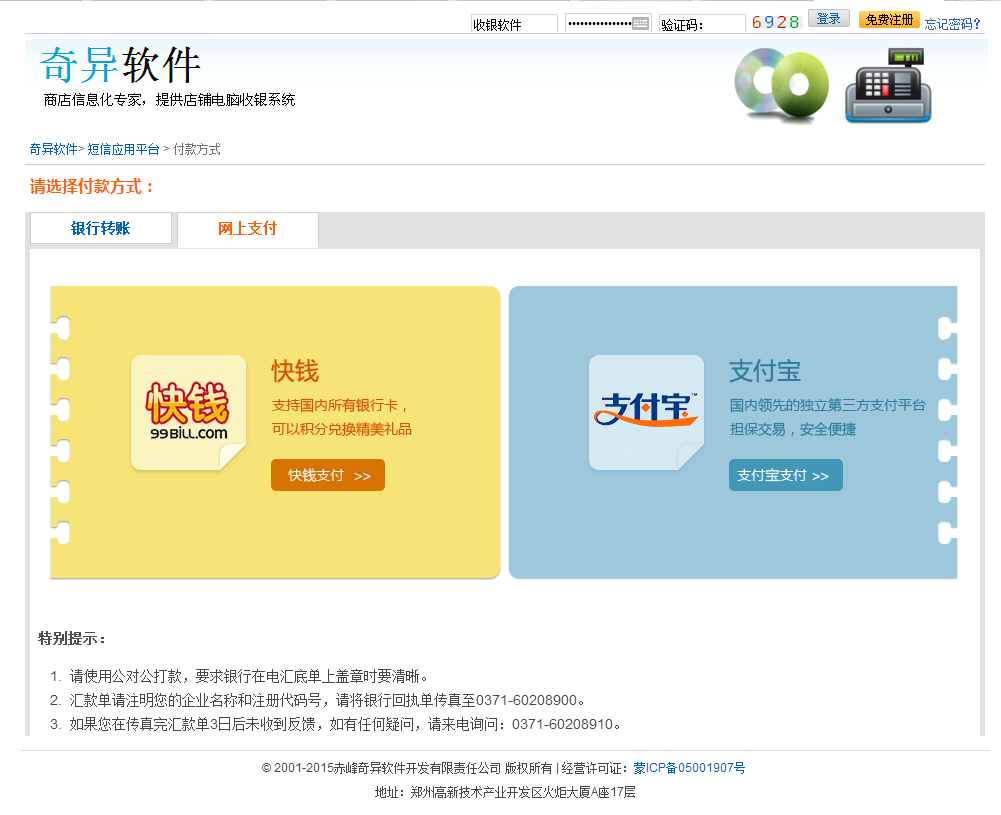Click the tip mentioning phone number 0371-60208910

pos(345,724)
